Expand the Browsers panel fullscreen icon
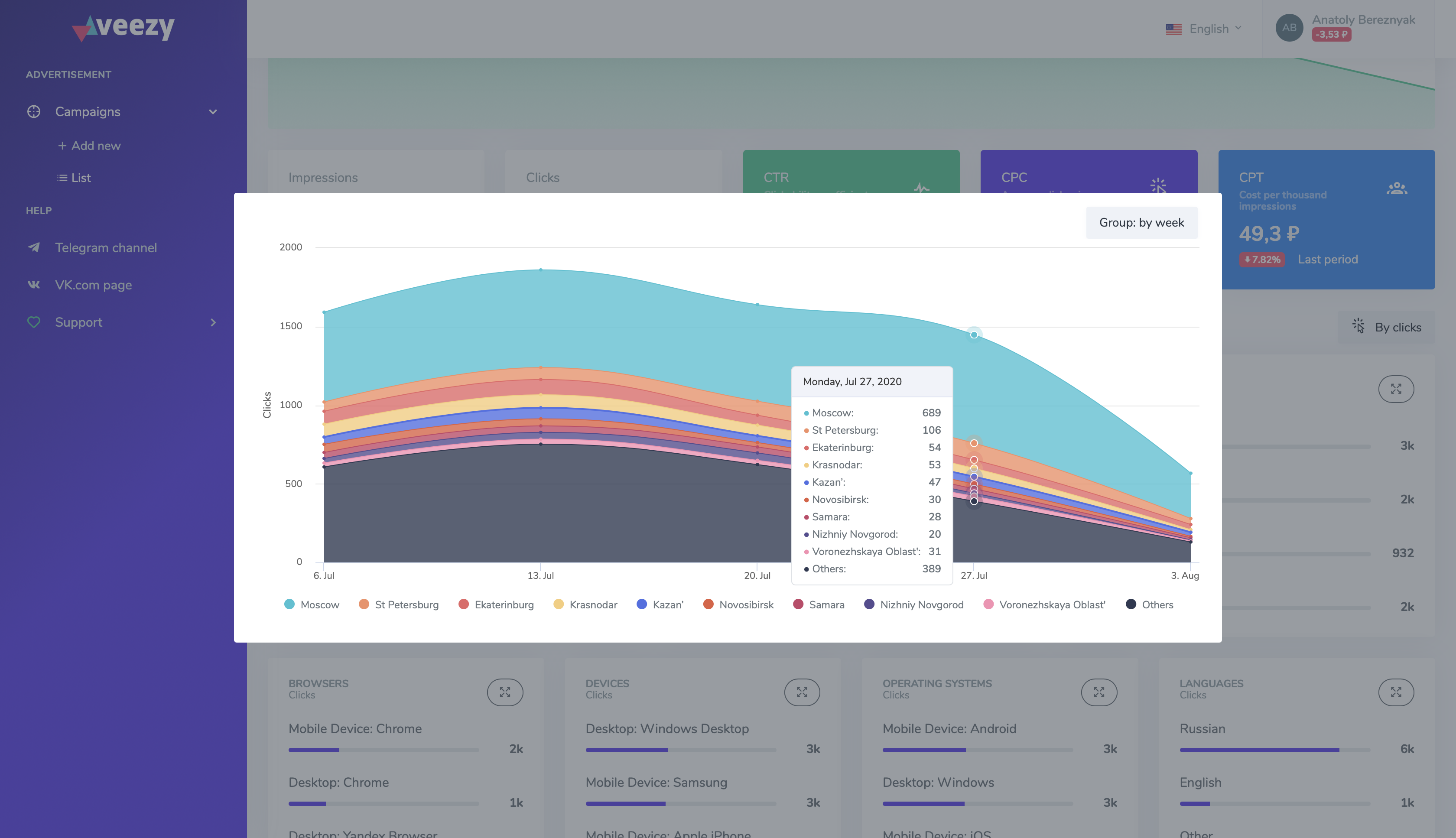This screenshot has height=838, width=1456. [505, 692]
